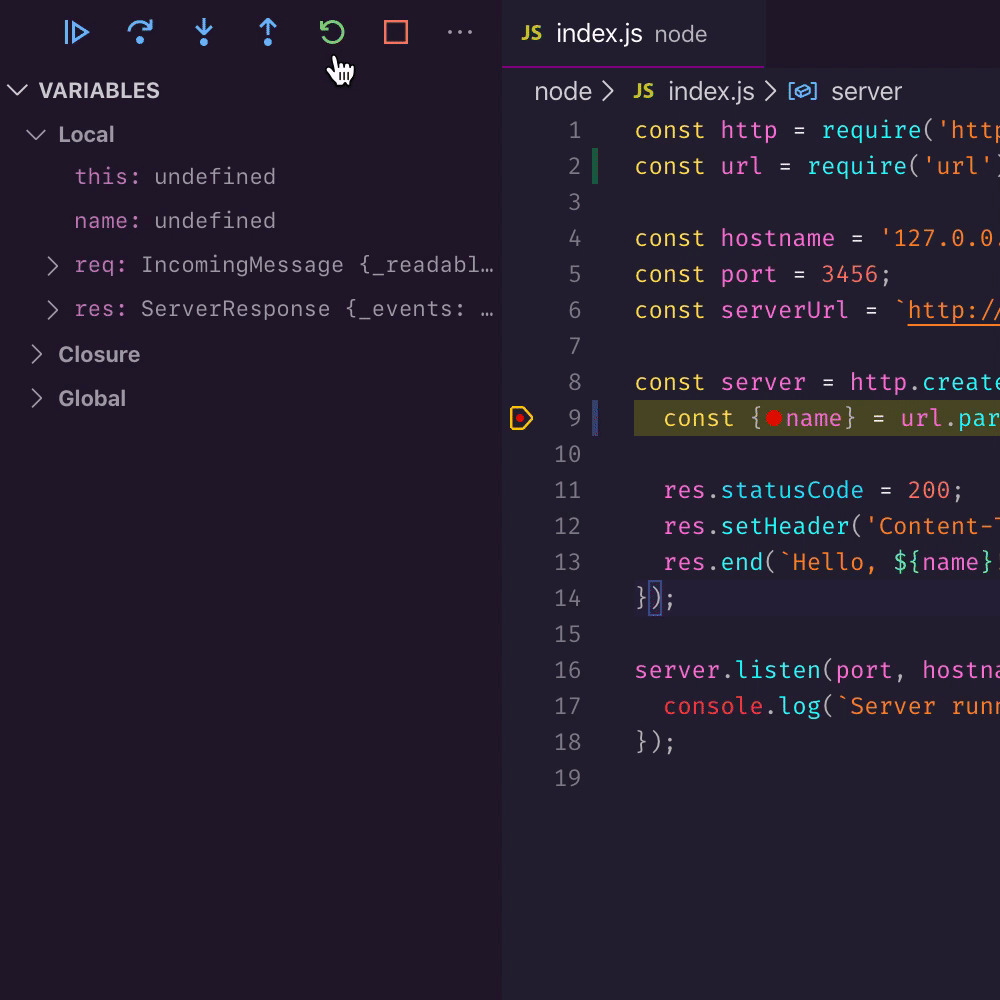Stop debugging with the red square
The width and height of the screenshot is (1000, 1000).
point(396,33)
